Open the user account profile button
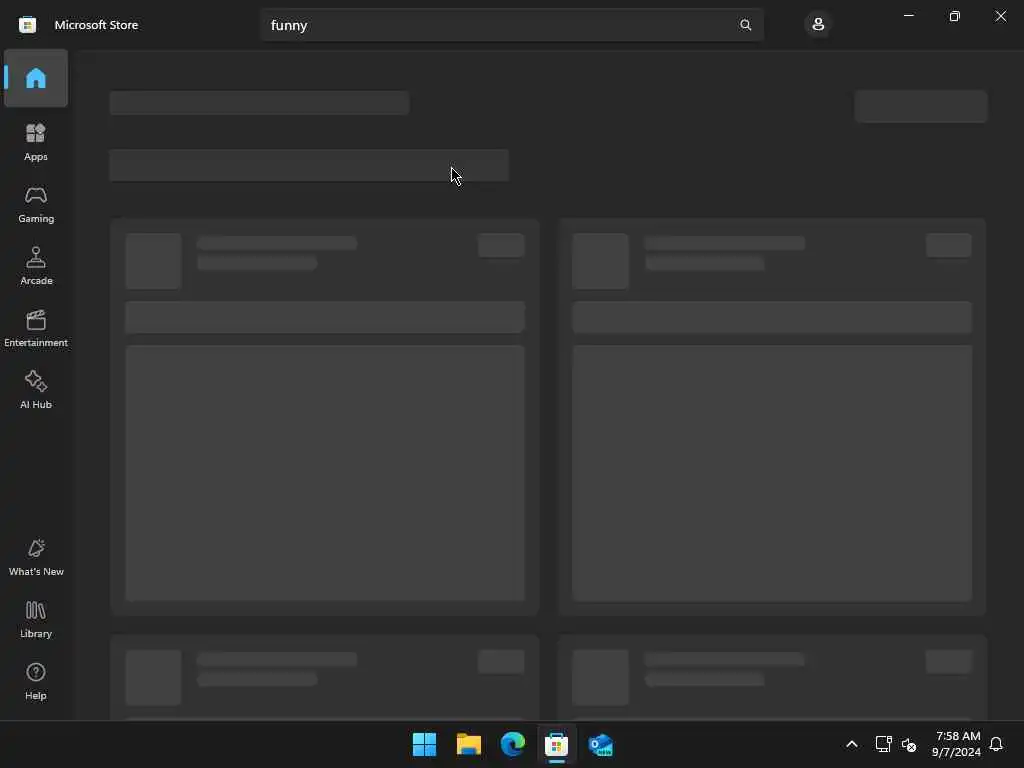Image resolution: width=1024 pixels, height=768 pixels. 818,25
